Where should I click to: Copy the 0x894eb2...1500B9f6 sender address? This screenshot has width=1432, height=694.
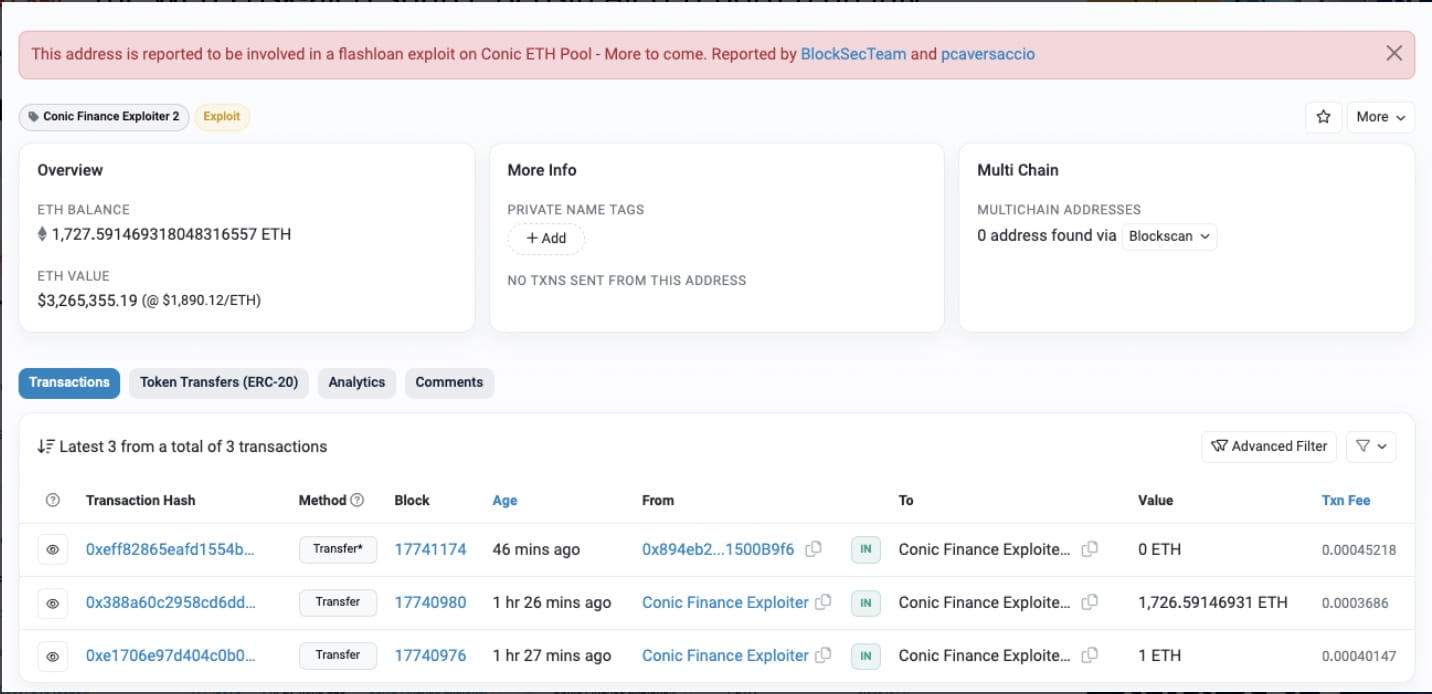[814, 549]
